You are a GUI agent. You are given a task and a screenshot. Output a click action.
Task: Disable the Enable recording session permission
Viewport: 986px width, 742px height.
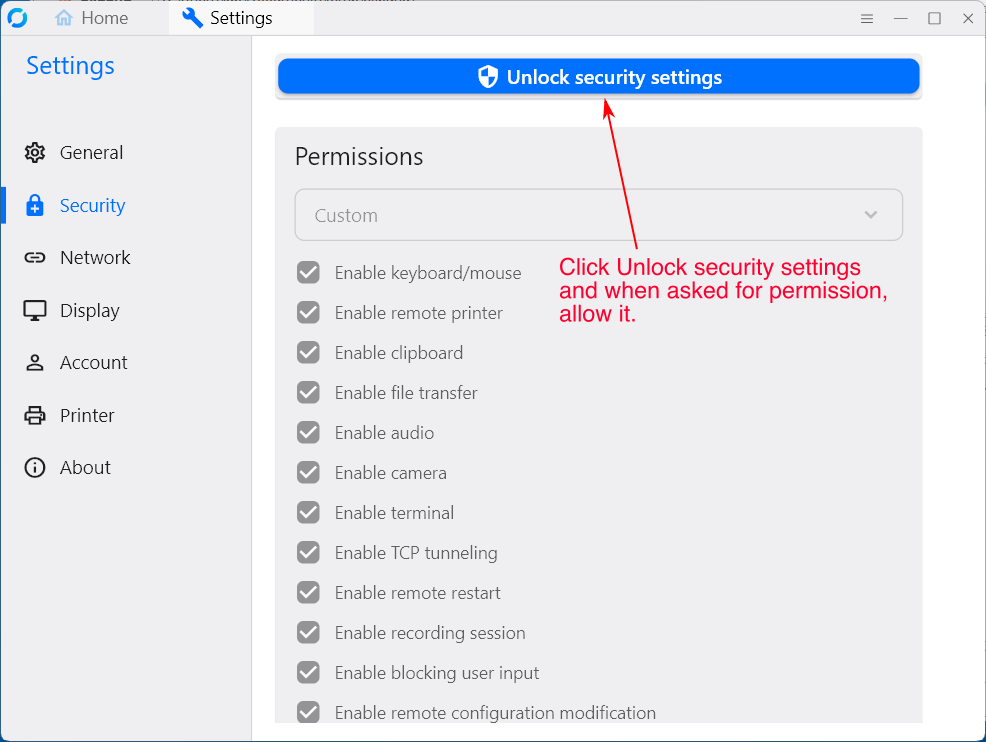[x=308, y=632]
